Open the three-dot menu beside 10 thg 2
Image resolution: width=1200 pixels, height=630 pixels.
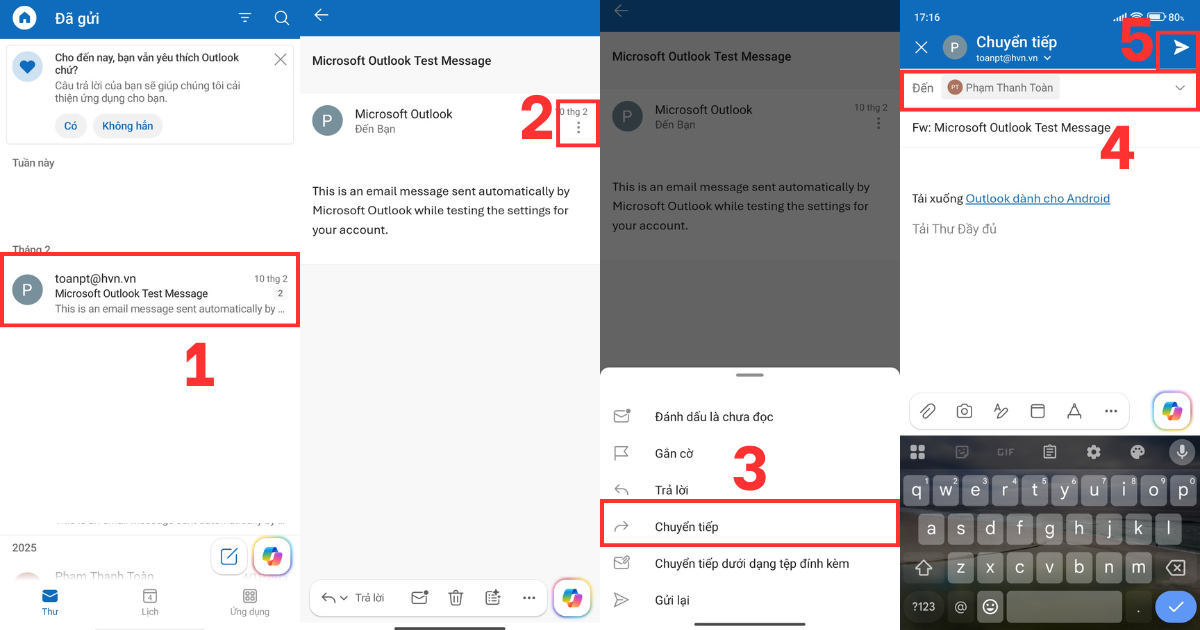[578, 128]
